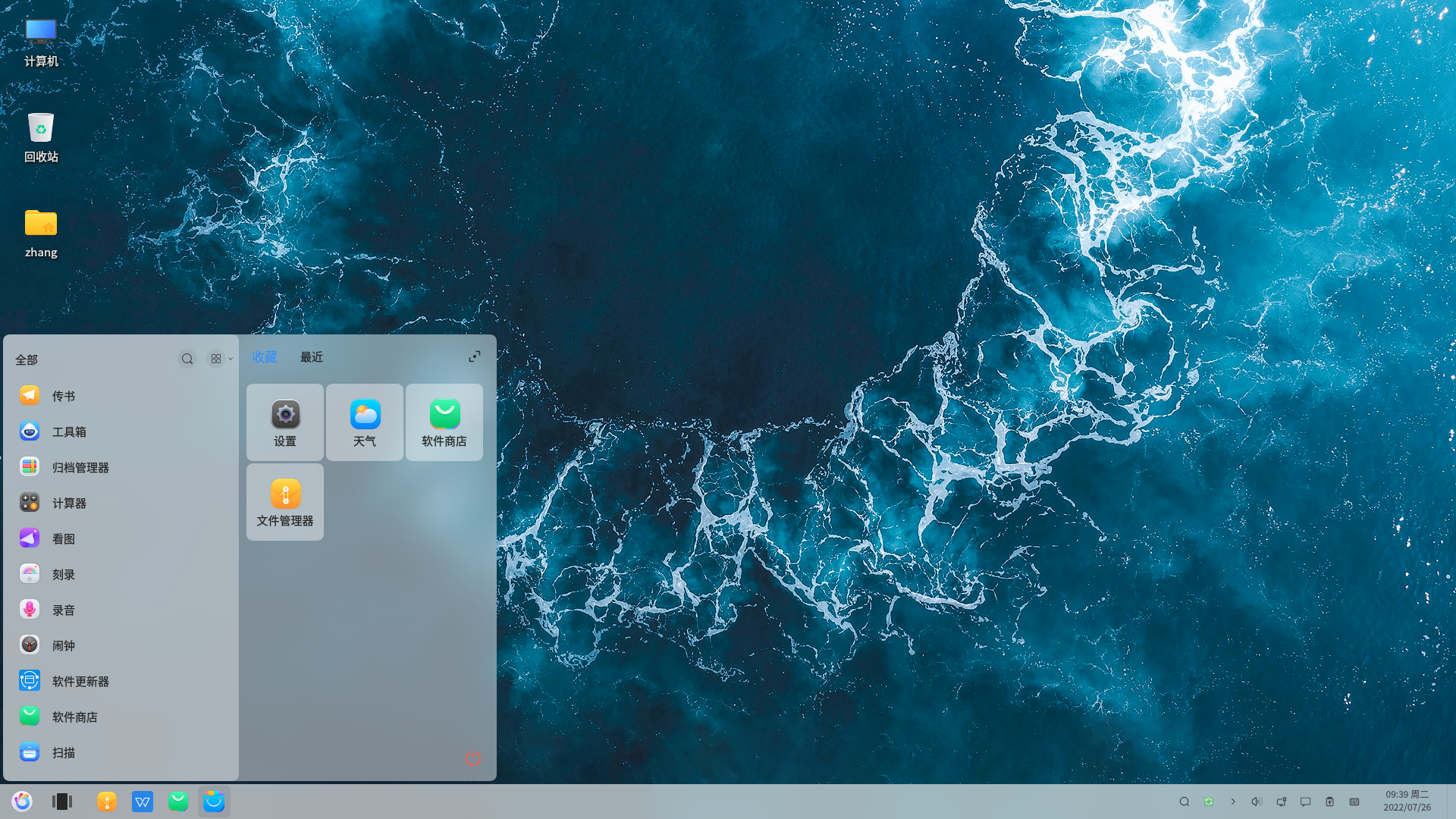Open the view-mode dropdown beside grid icon

point(230,359)
